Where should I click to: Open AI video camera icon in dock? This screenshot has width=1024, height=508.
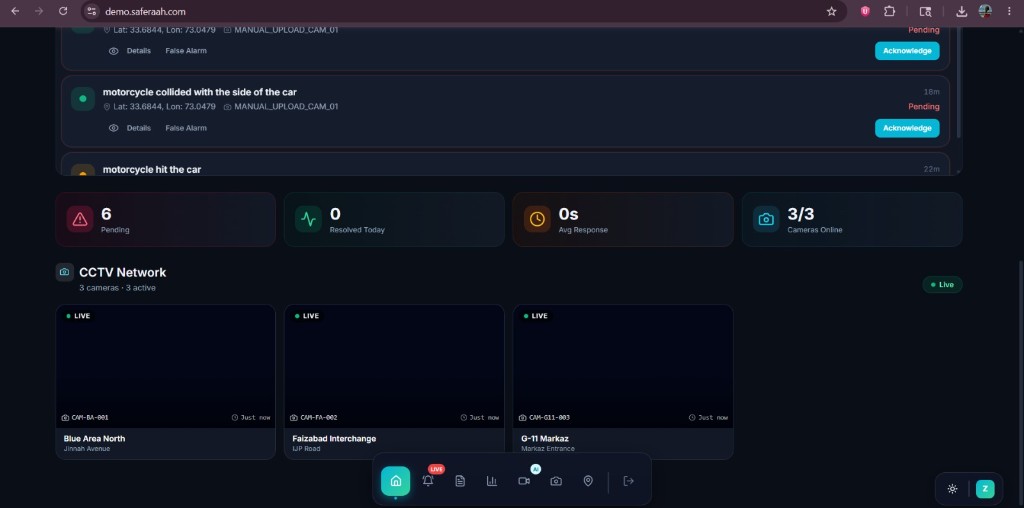pyautogui.click(x=524, y=481)
